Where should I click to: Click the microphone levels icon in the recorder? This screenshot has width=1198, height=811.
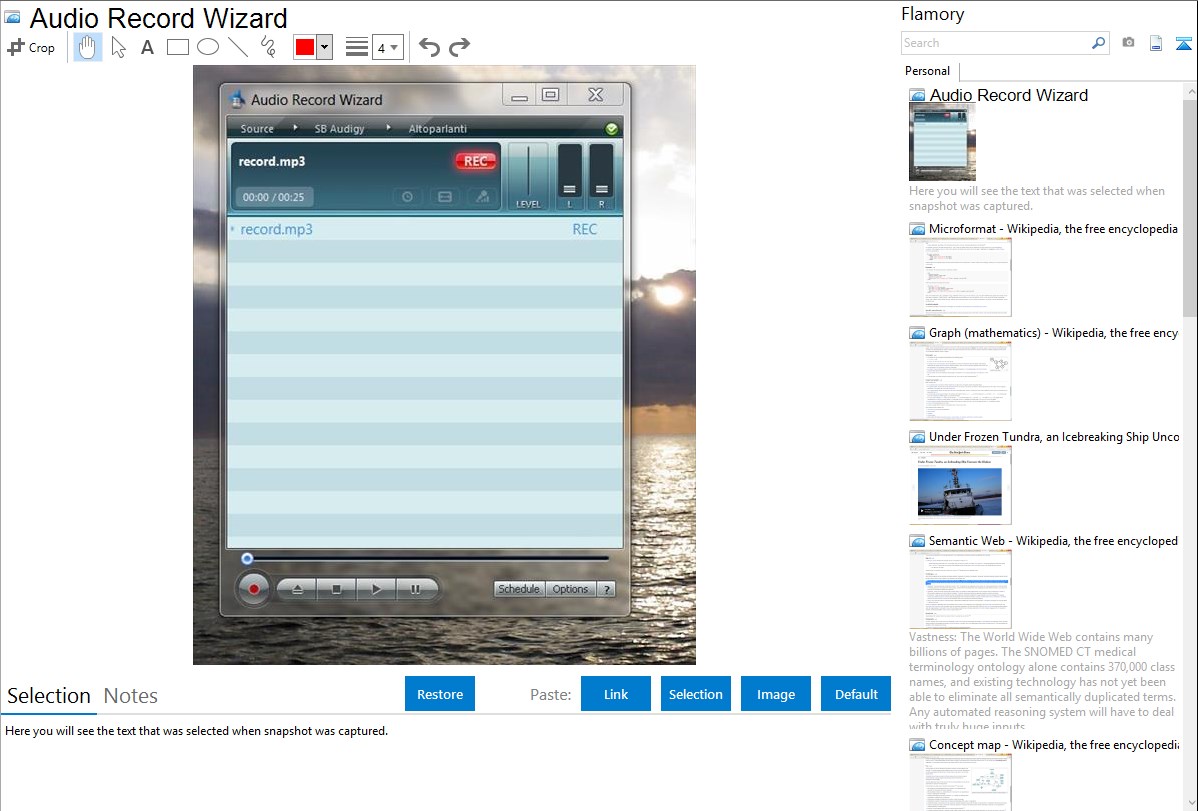click(x=482, y=196)
